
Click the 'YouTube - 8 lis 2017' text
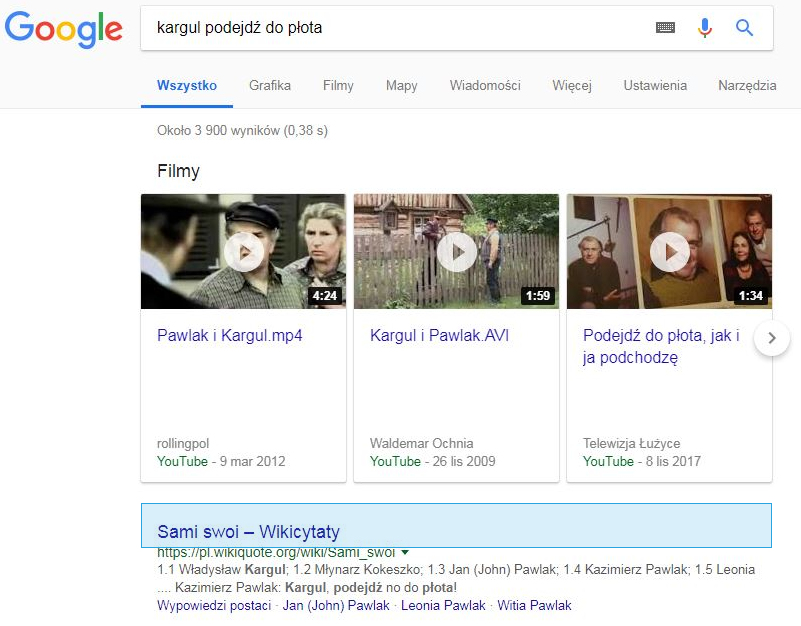[x=642, y=461]
